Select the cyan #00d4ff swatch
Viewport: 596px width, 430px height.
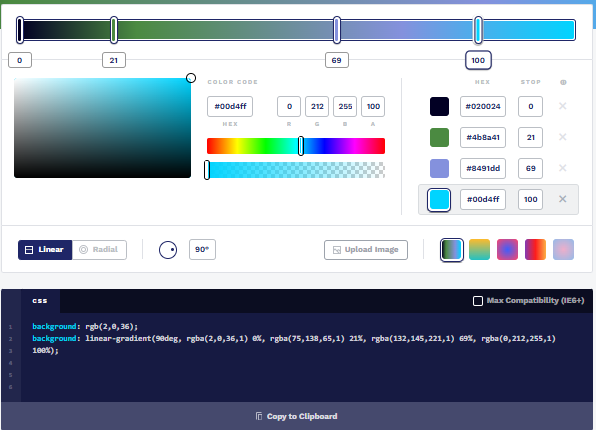point(439,200)
